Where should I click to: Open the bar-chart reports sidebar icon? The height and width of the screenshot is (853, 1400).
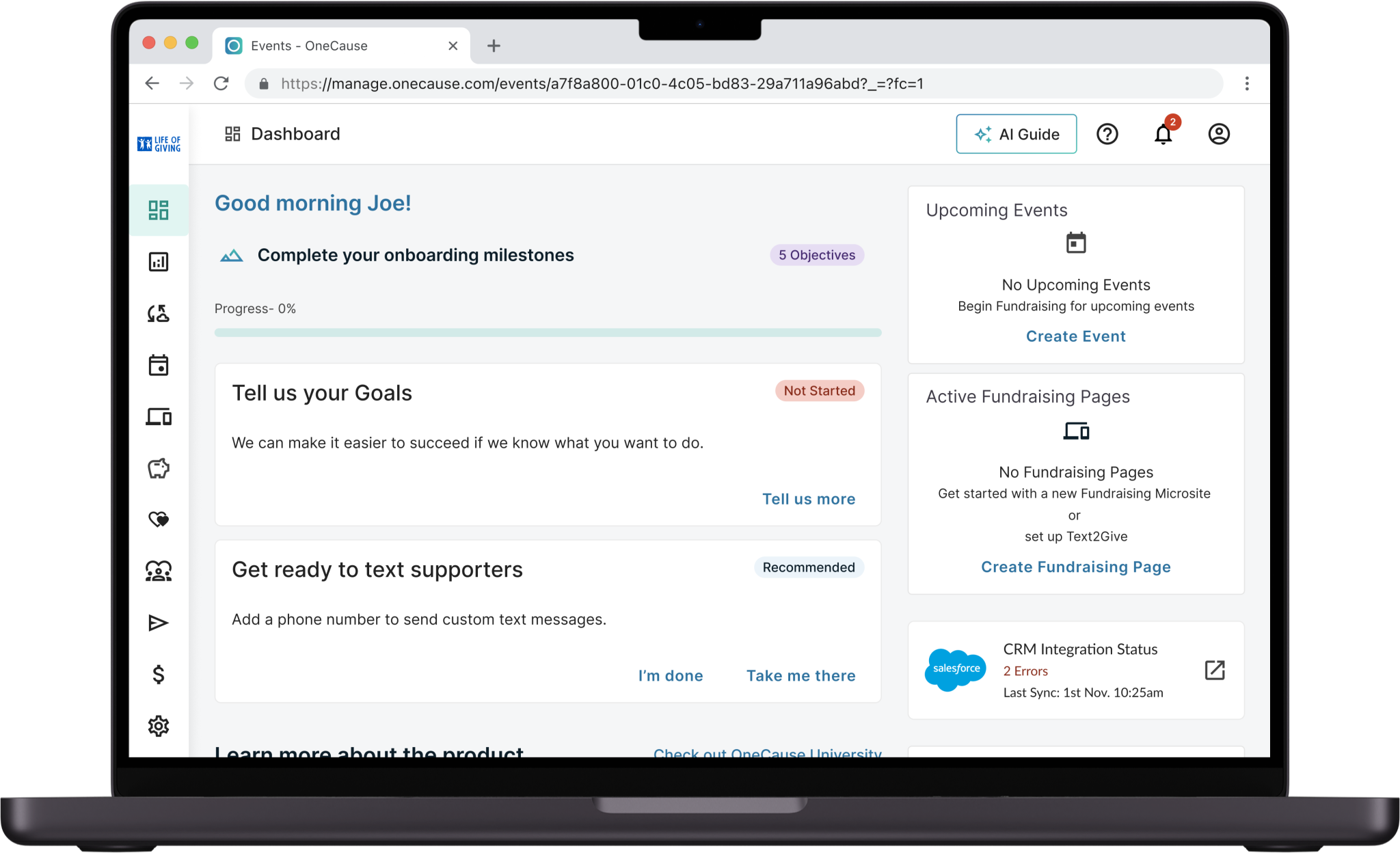159,262
